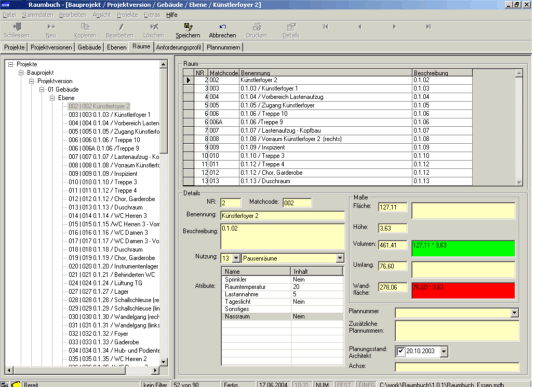Click the Details toolbar icon
This screenshot has width=533, height=387.
(291, 27)
